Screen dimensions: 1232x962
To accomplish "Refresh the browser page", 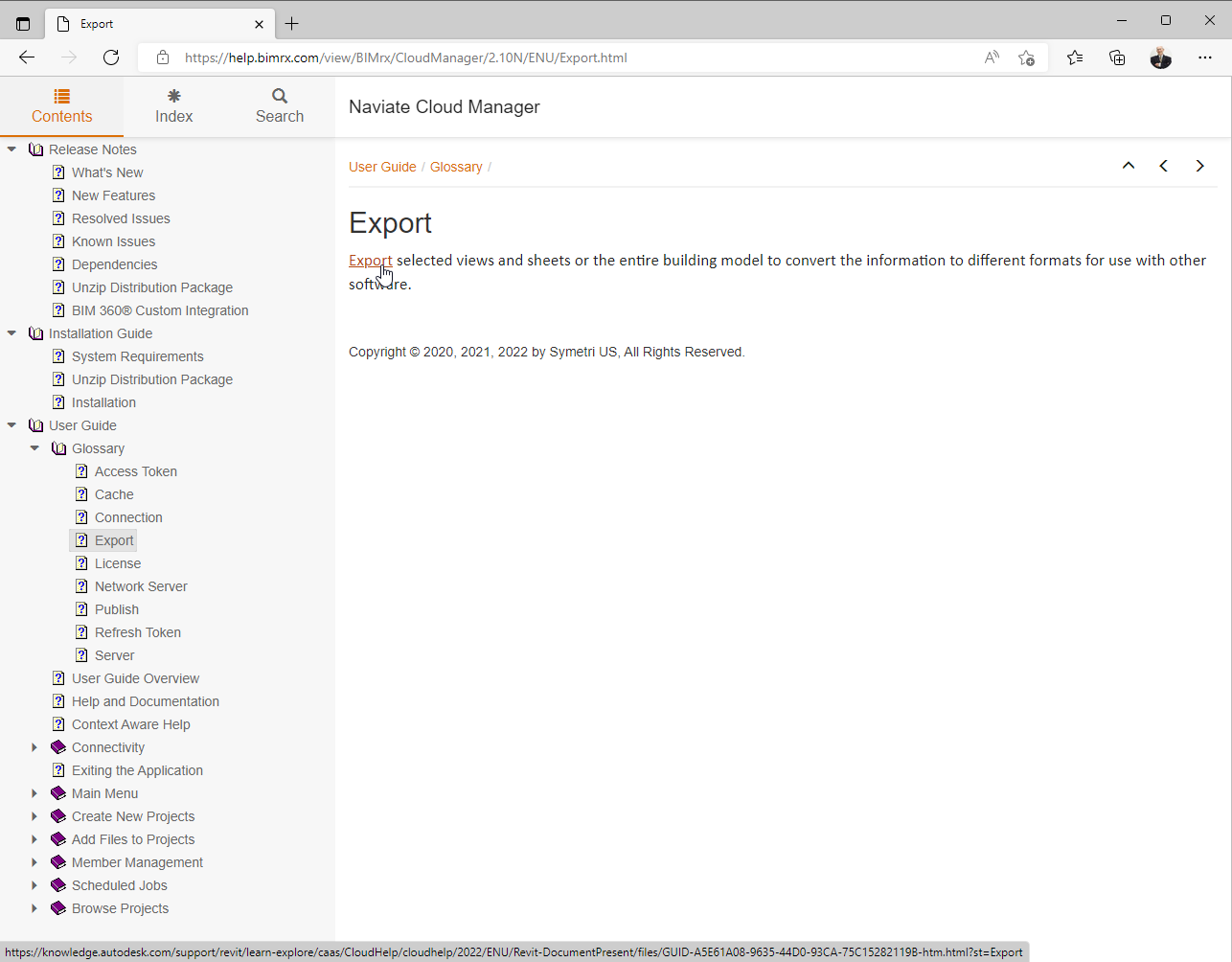I will [111, 57].
